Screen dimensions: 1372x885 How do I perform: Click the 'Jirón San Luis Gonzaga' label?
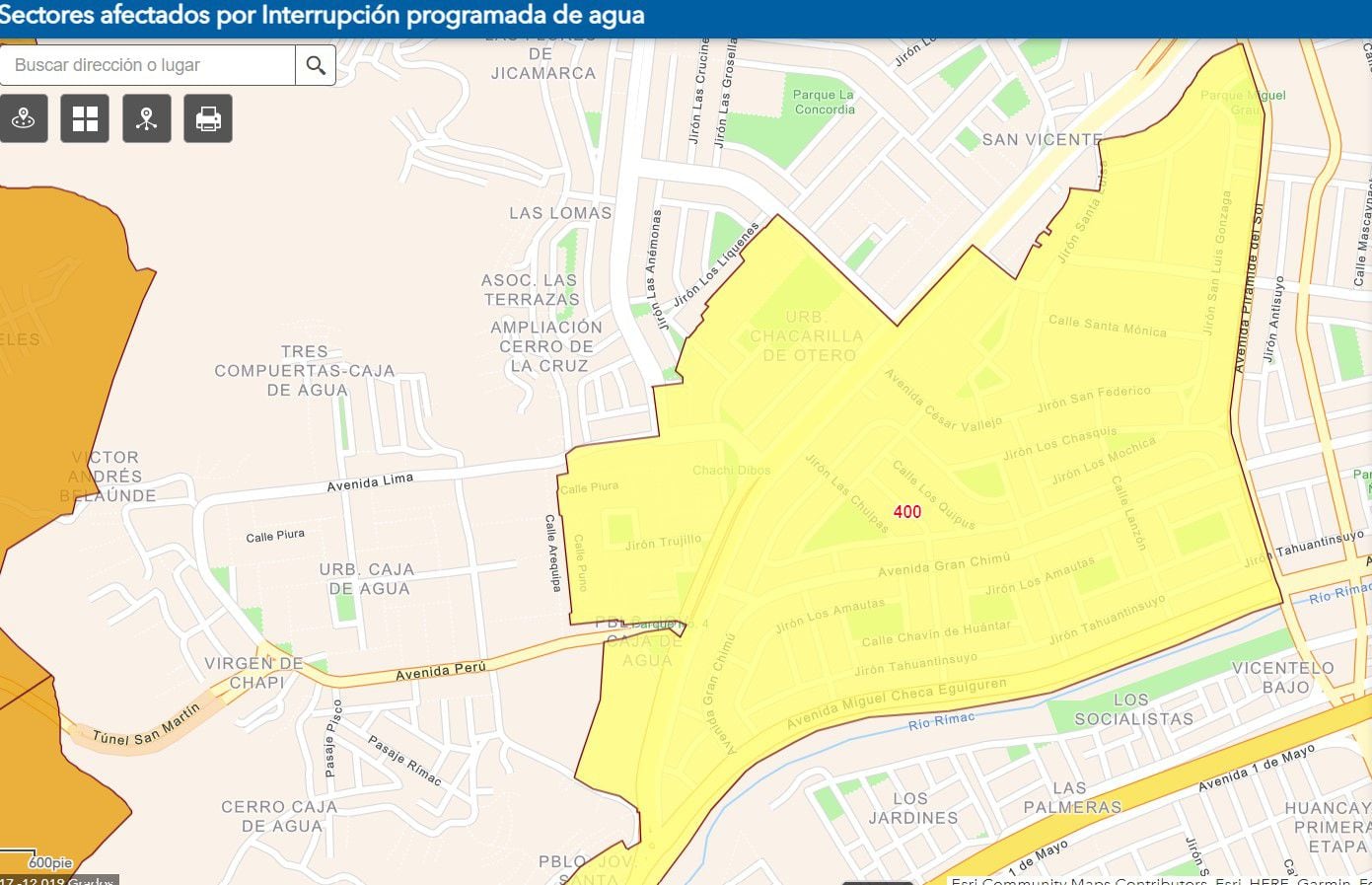(1217, 263)
